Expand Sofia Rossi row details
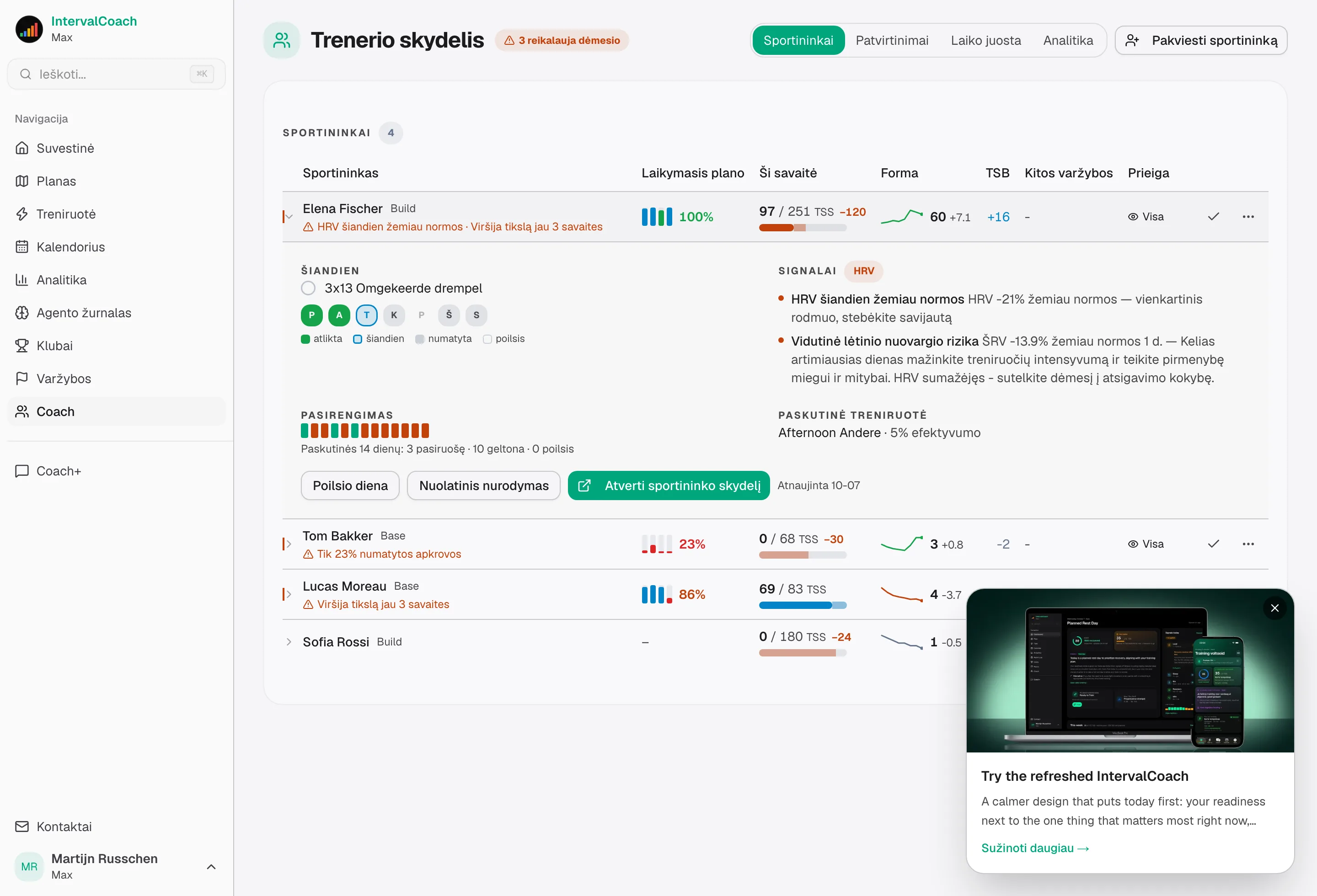 (x=289, y=642)
